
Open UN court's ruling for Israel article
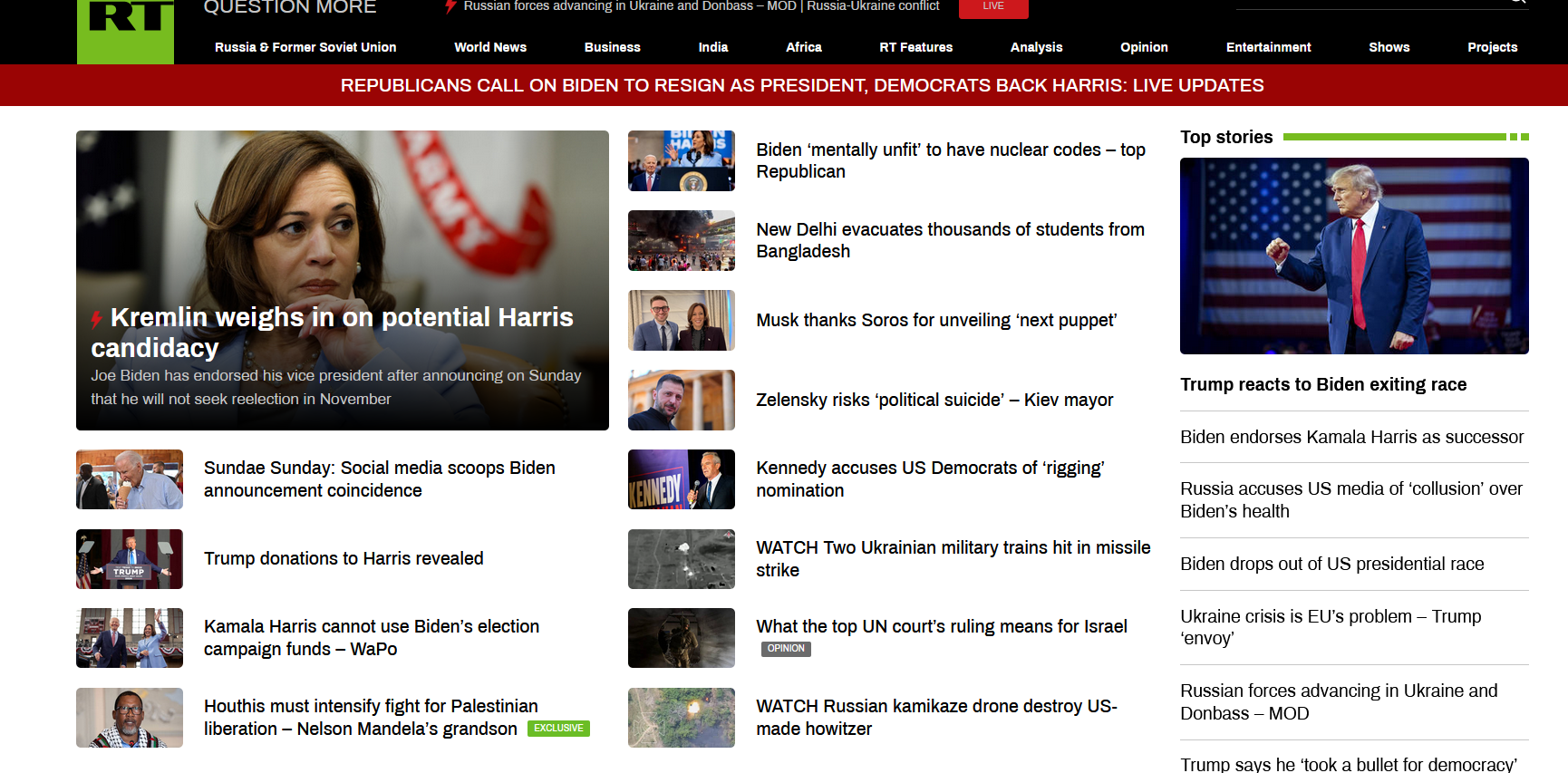point(942,626)
